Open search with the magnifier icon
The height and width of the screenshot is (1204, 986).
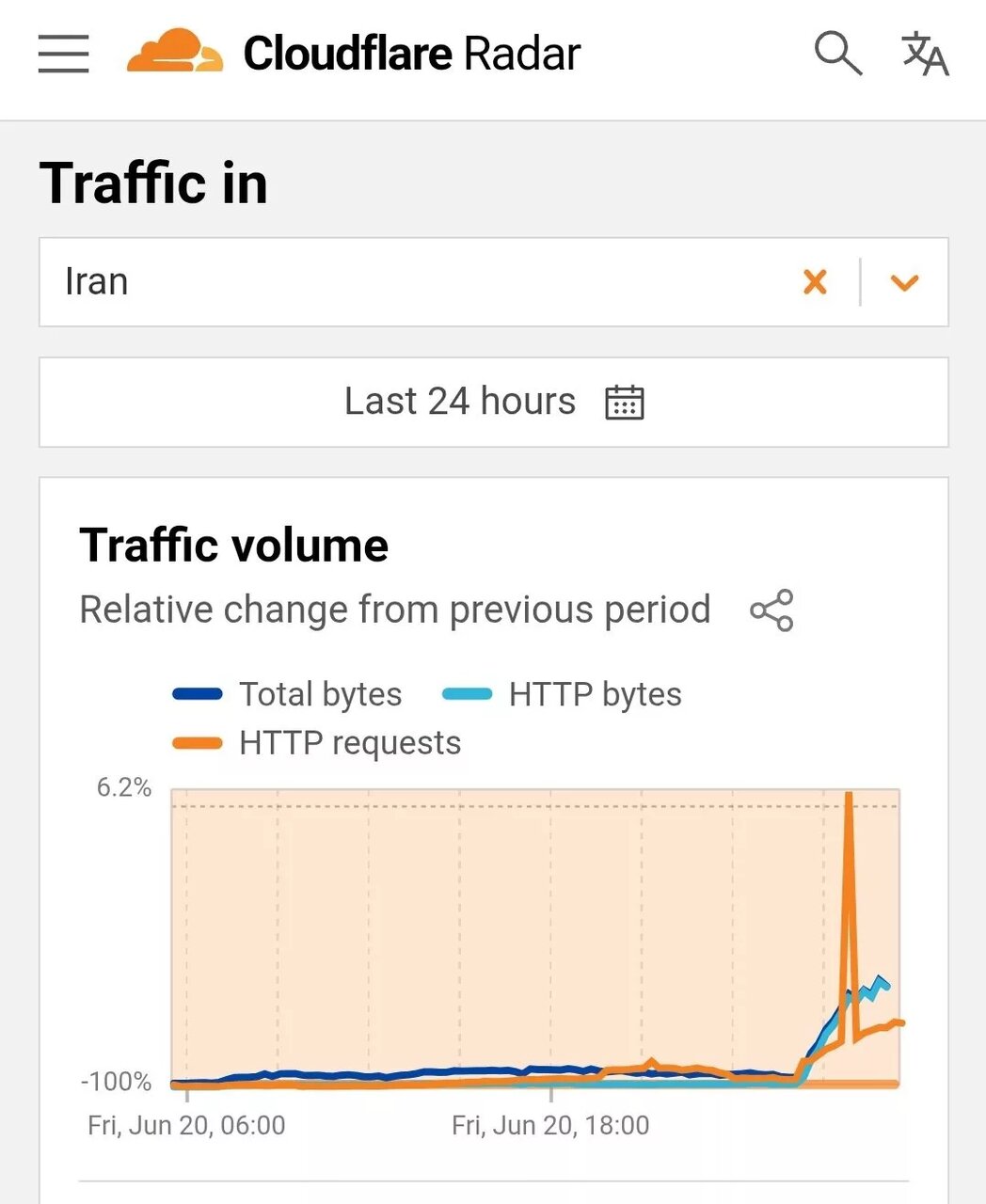(837, 53)
